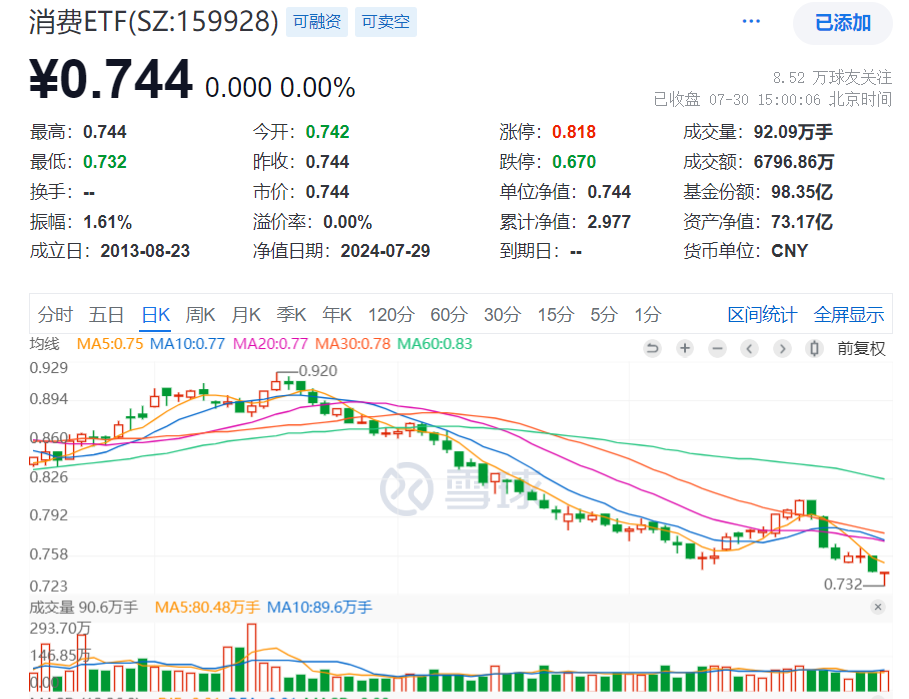
Task: Click the 今开 value 0.742
Action: tap(328, 132)
